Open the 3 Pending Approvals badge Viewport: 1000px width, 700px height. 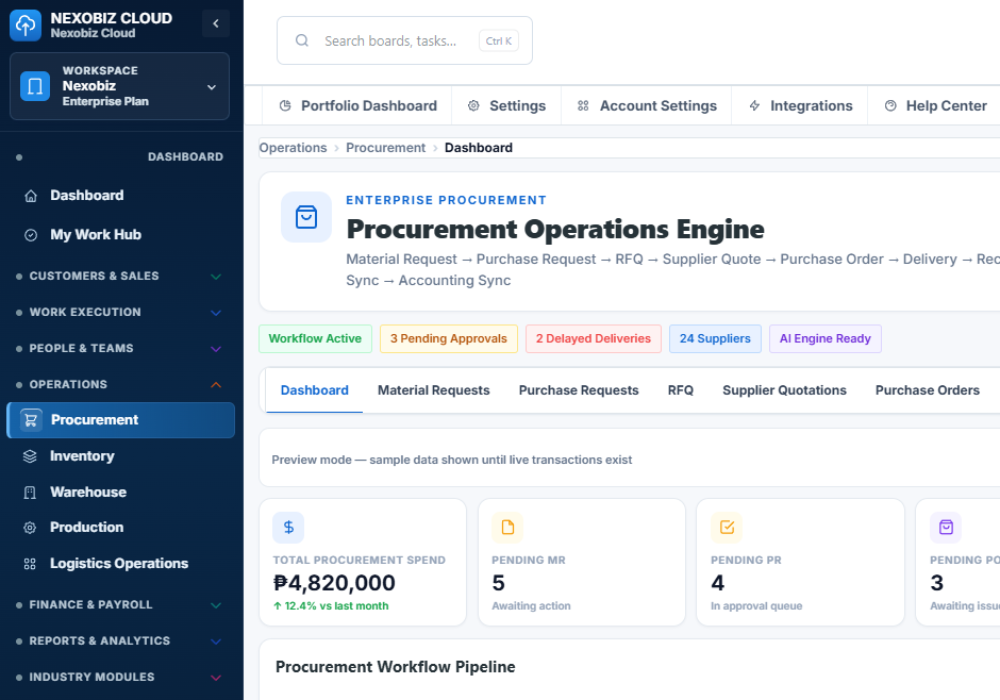(x=449, y=339)
